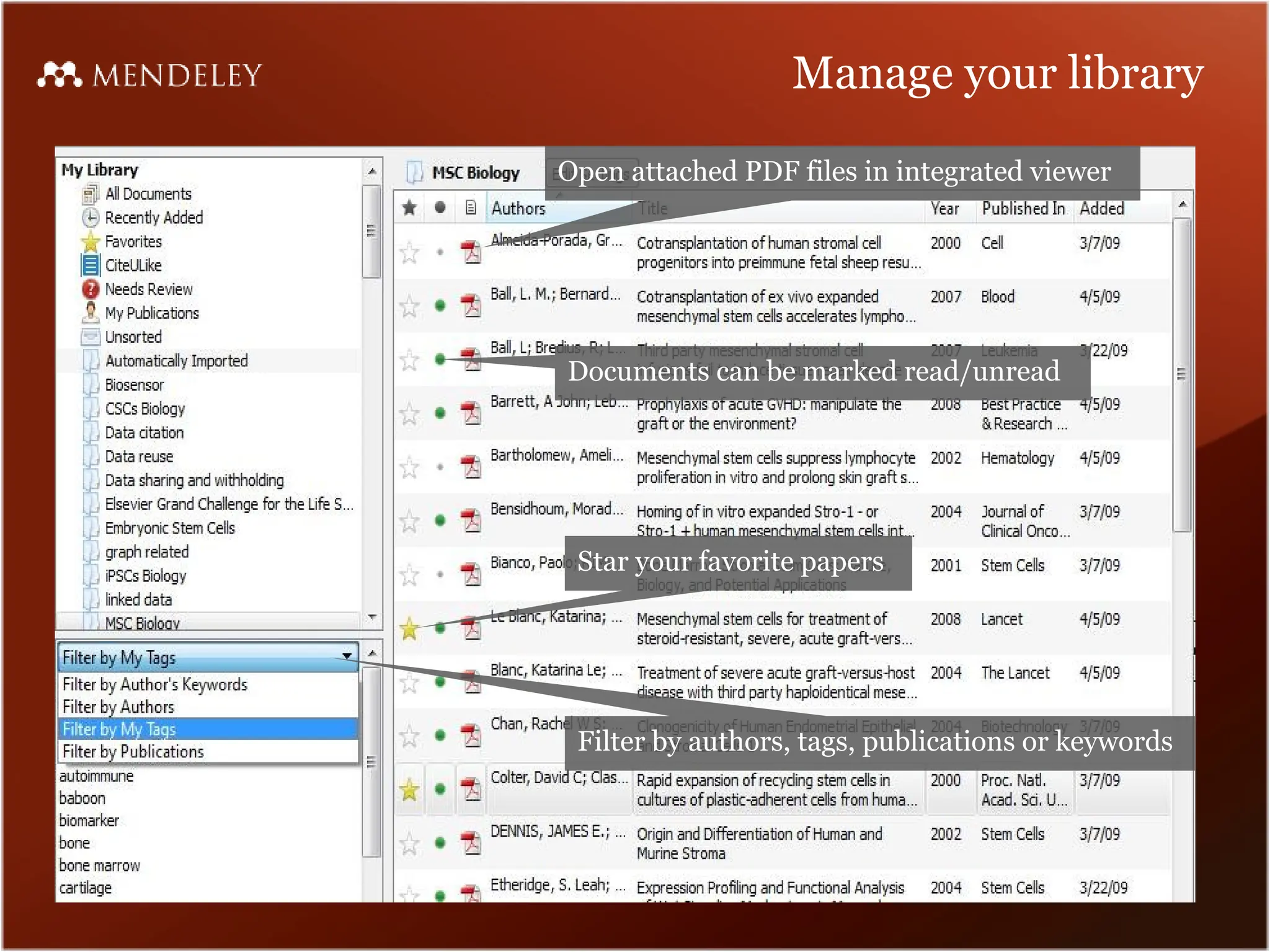Unstar the Colter, David C paper
1270x952 pixels.
(409, 790)
